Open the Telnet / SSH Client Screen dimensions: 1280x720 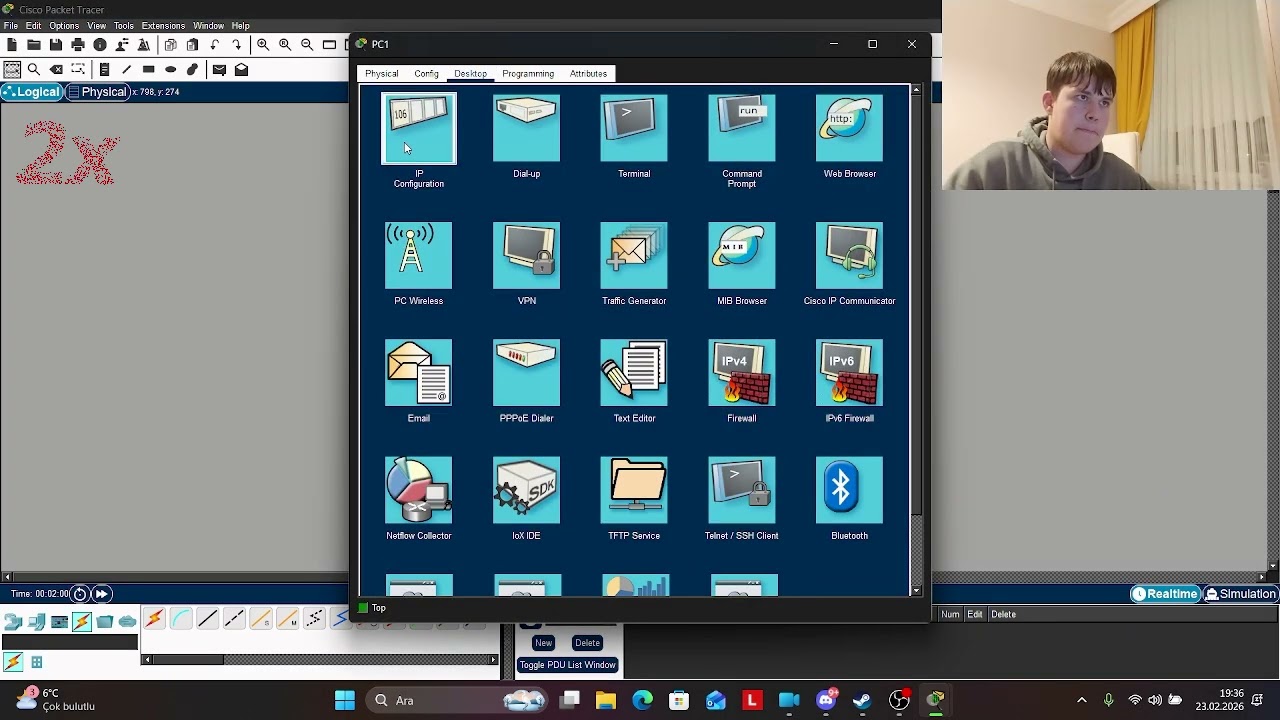tap(742, 490)
